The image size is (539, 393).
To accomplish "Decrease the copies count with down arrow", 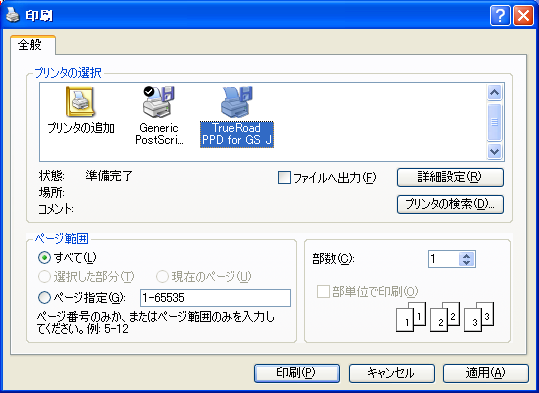I will tap(466, 263).
